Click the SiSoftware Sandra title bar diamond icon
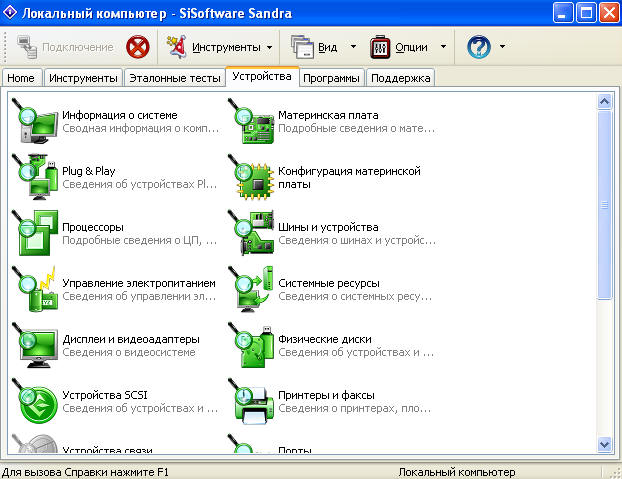Viewport: 622px width, 479px height. [10, 13]
